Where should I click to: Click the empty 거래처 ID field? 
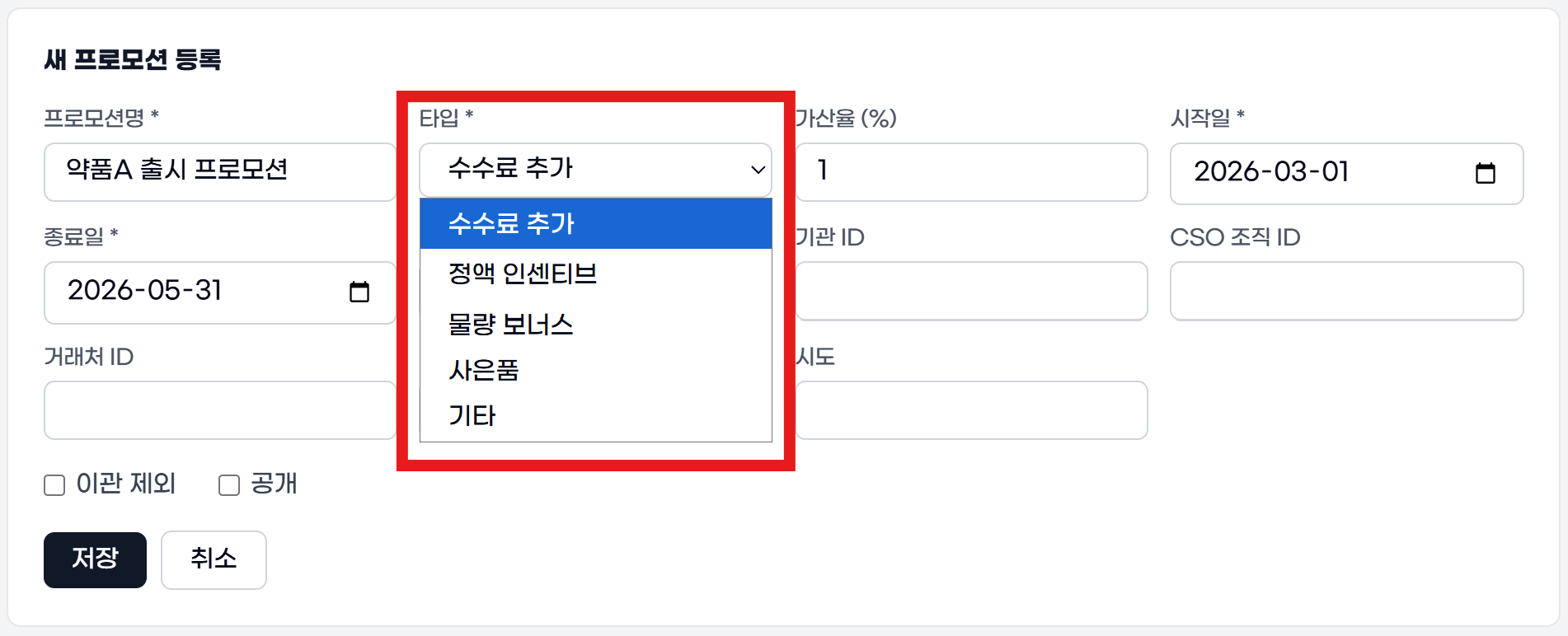(x=218, y=409)
